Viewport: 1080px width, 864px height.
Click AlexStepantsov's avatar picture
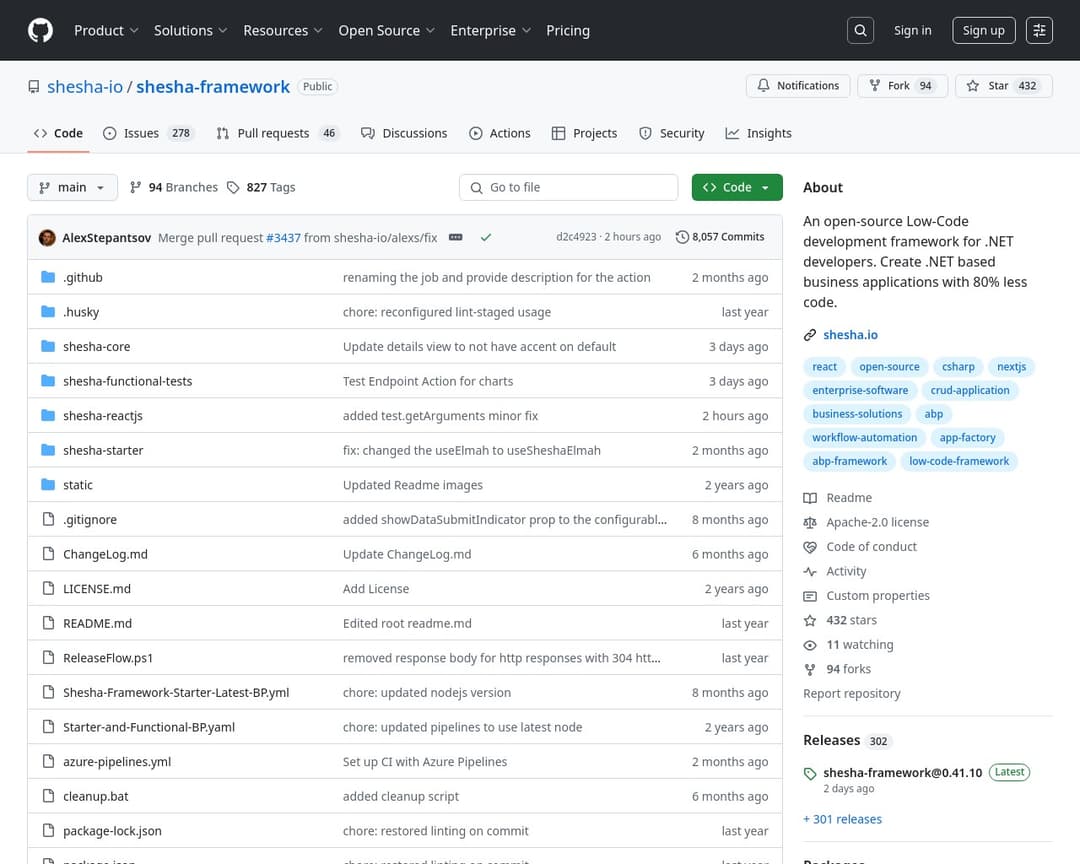click(48, 238)
